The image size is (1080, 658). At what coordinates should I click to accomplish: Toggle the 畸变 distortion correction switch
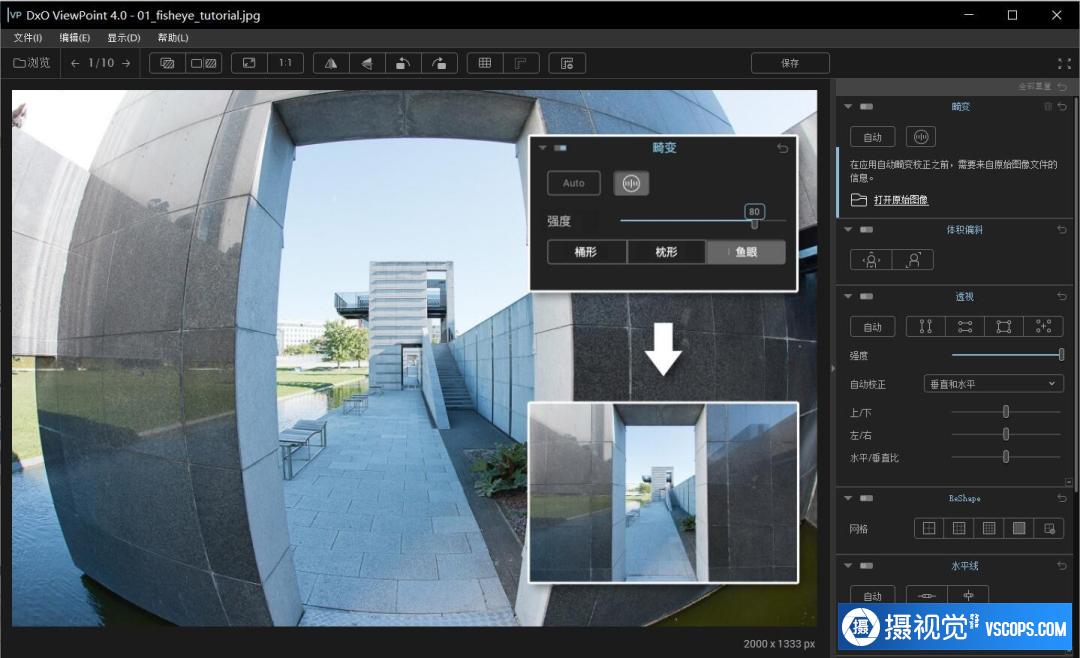click(866, 107)
